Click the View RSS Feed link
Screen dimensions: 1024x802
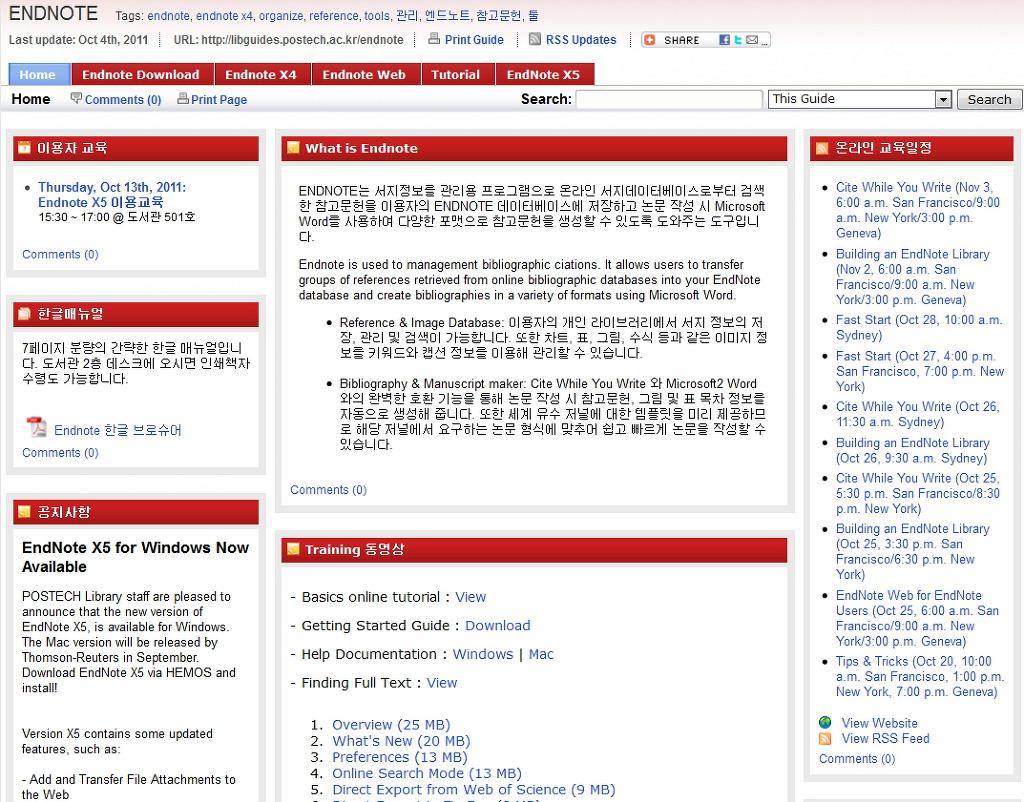pyautogui.click(x=885, y=739)
